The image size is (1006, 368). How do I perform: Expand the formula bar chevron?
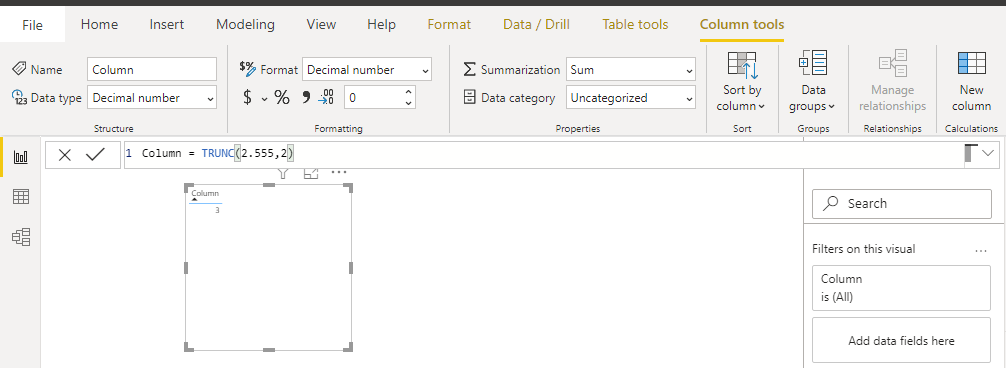(987, 153)
